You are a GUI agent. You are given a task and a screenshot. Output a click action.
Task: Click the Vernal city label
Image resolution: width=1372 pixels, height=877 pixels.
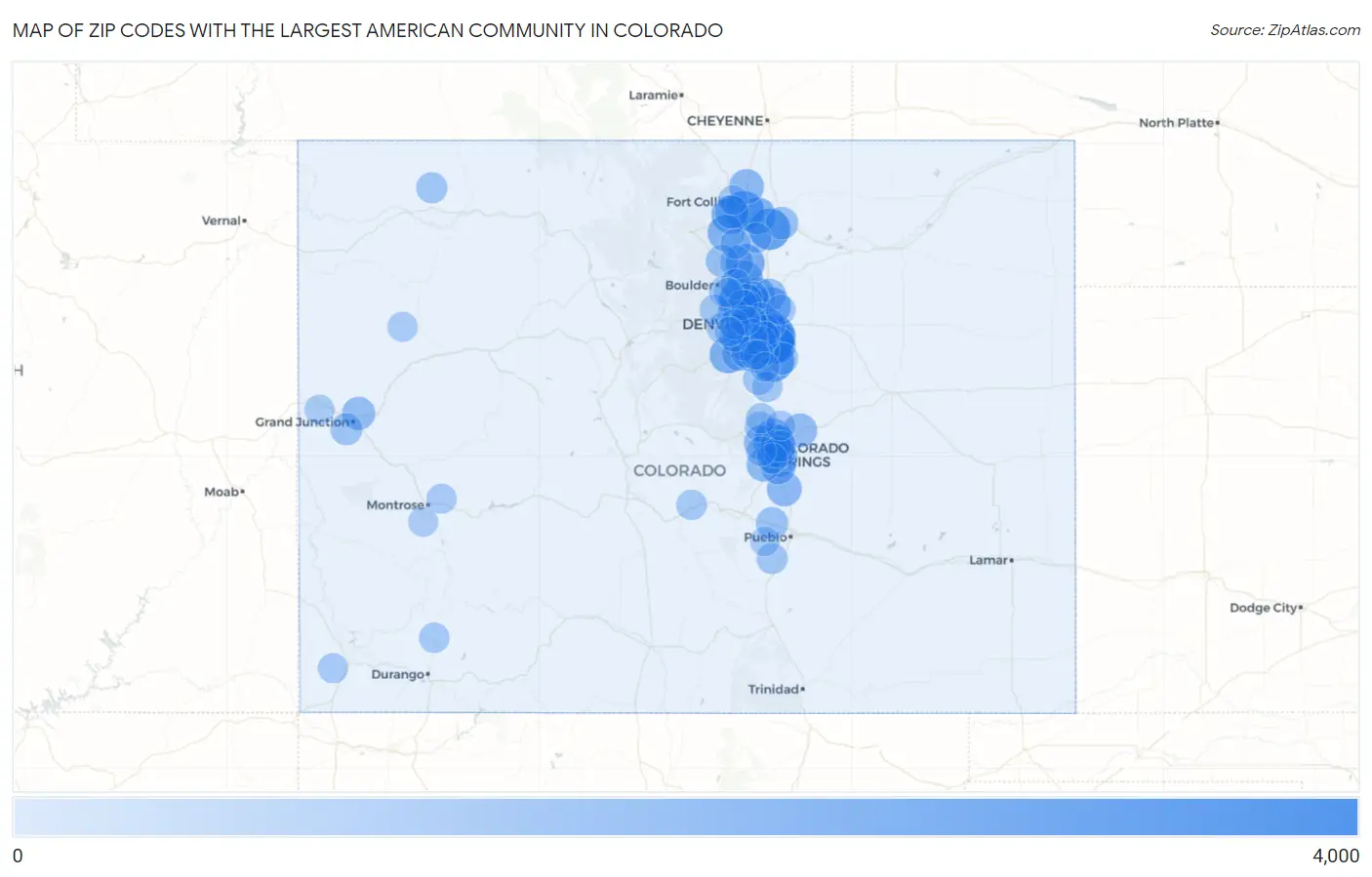point(223,220)
